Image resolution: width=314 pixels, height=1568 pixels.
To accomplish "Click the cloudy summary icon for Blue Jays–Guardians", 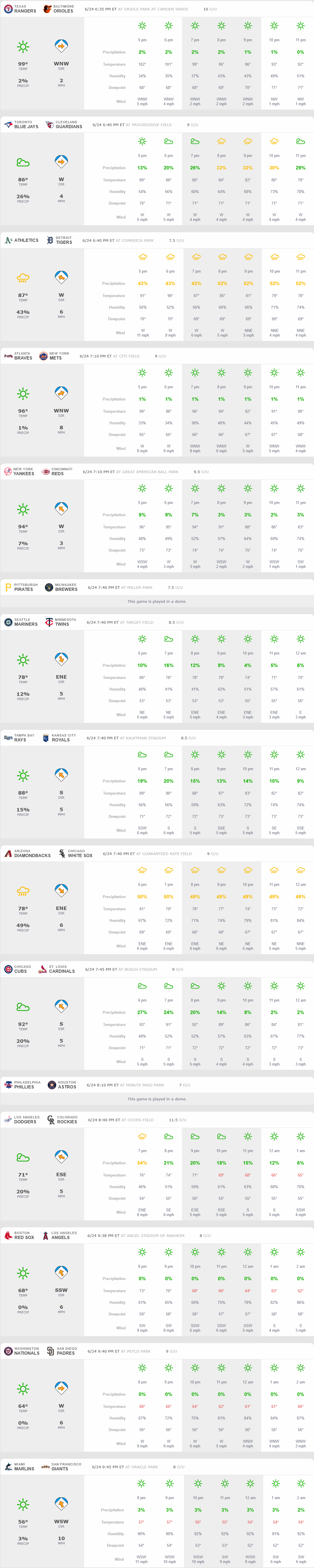I will 23,162.
